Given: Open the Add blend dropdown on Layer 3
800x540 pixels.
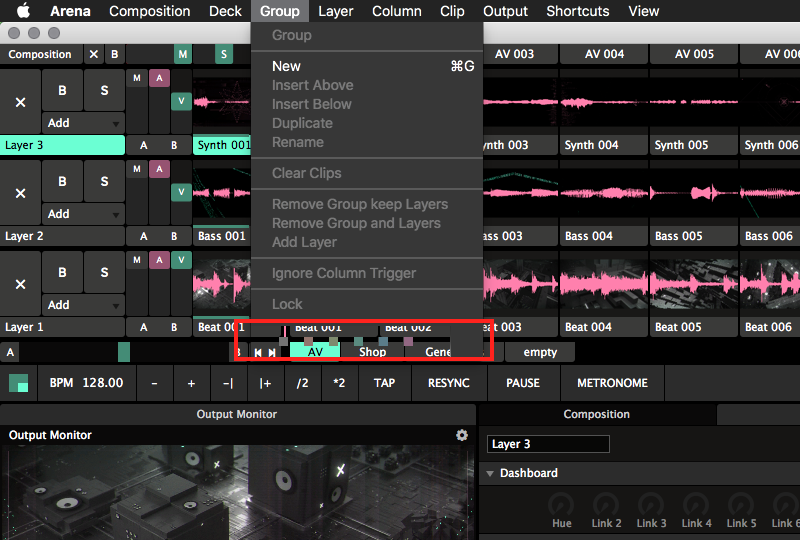Looking at the screenshot, I should click(83, 123).
